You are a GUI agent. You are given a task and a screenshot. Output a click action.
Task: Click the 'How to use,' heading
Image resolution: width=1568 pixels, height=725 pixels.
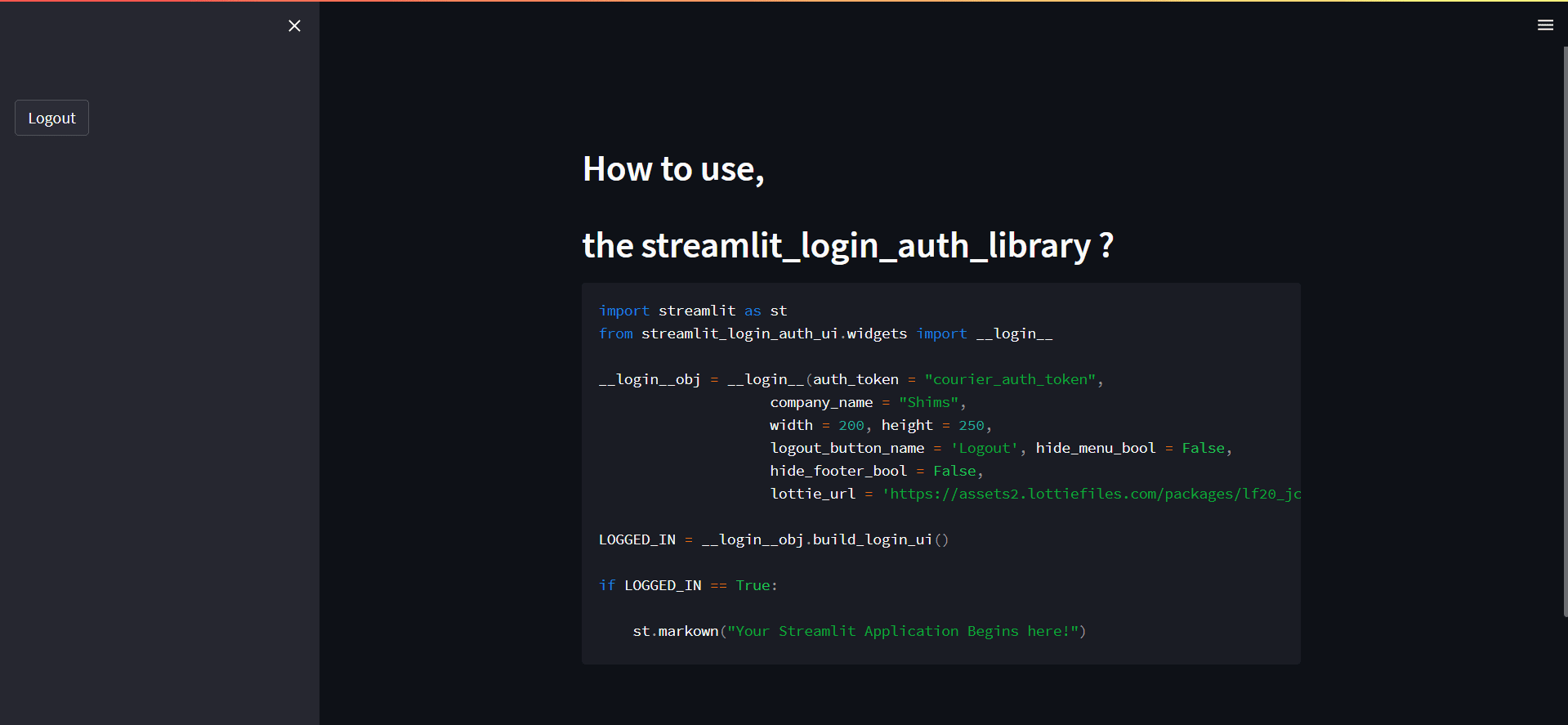(x=673, y=169)
